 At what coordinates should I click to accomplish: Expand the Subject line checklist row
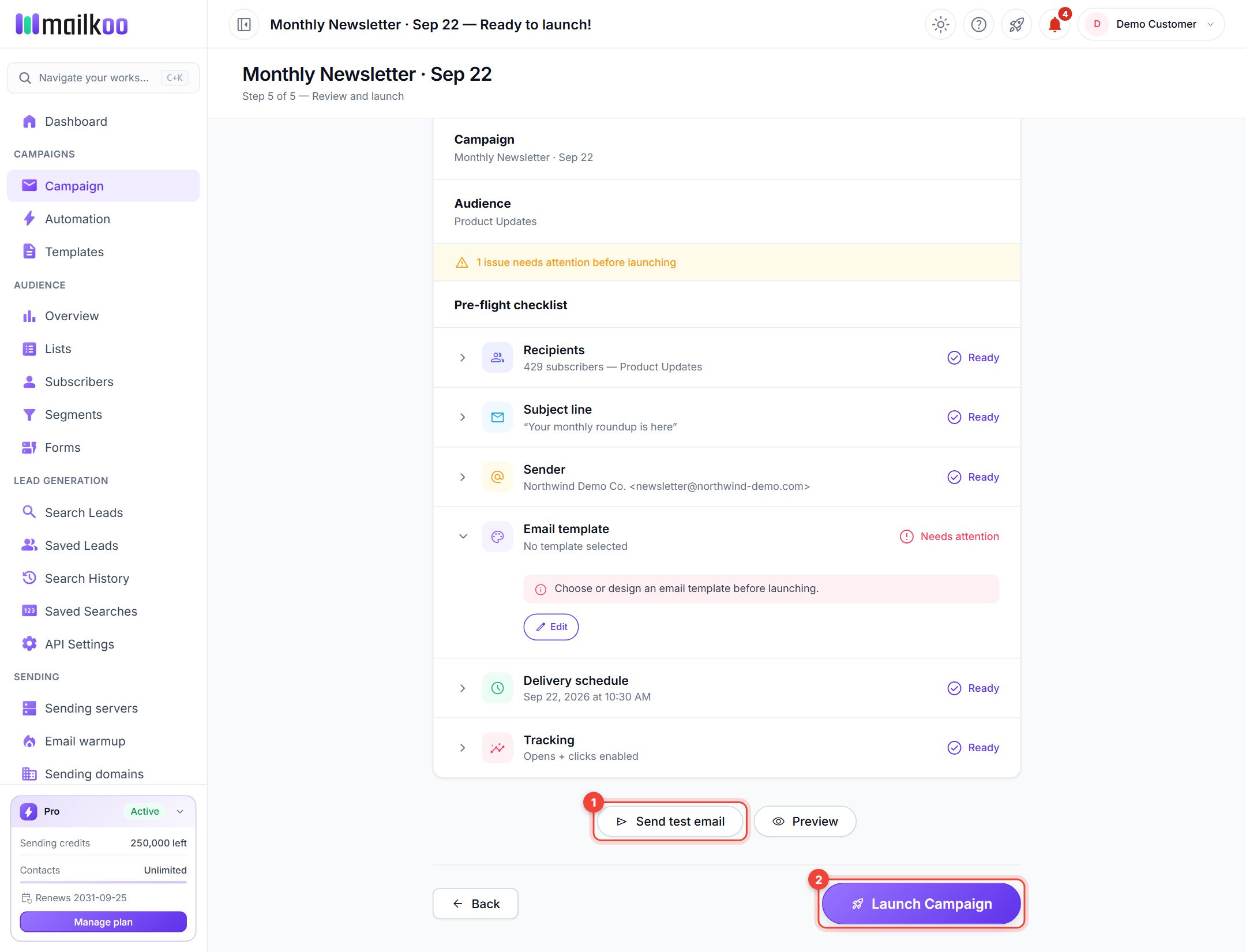tap(463, 417)
